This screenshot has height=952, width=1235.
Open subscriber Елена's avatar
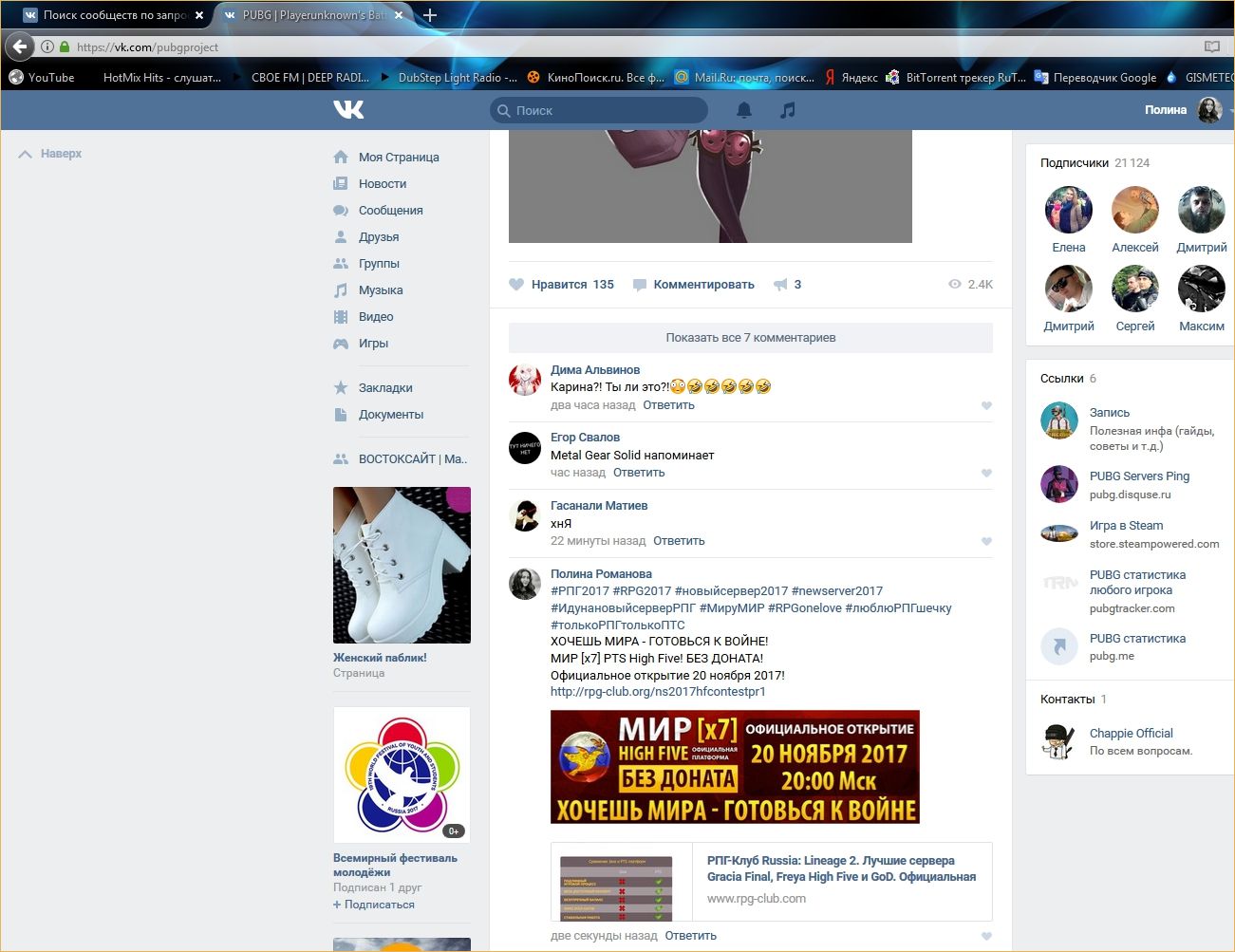pos(1069,210)
